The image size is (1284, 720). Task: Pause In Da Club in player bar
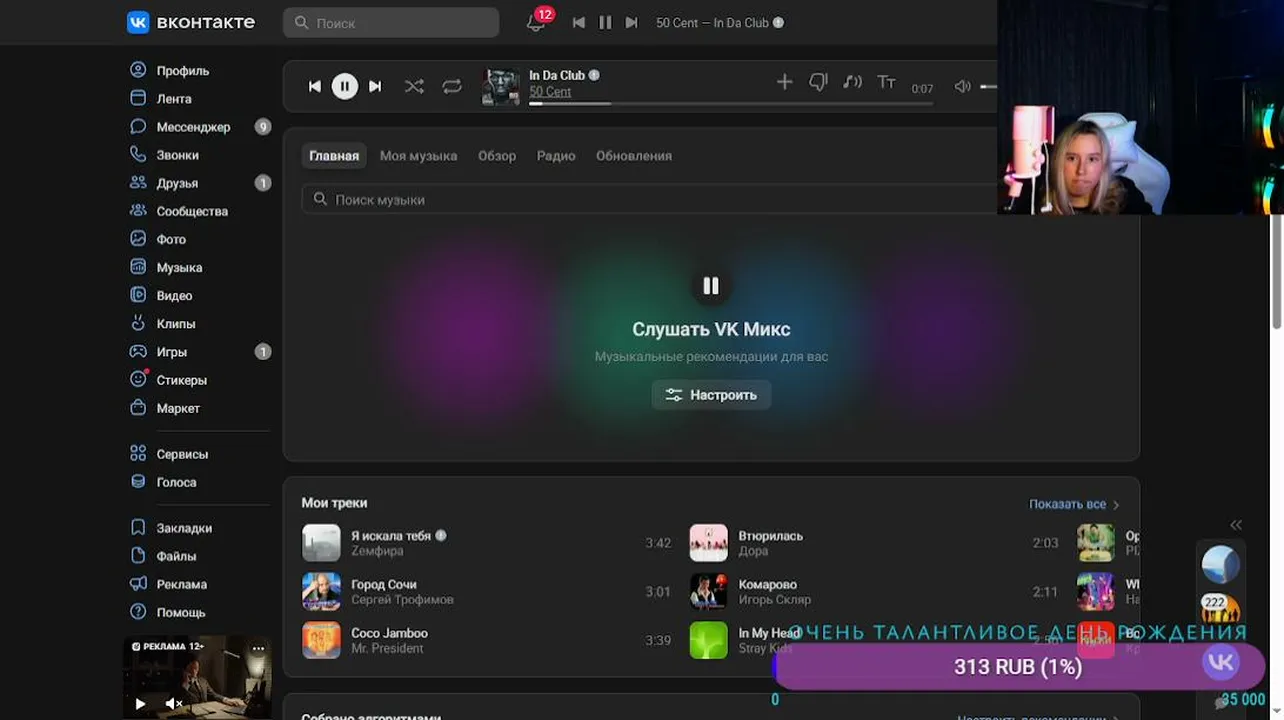point(344,87)
